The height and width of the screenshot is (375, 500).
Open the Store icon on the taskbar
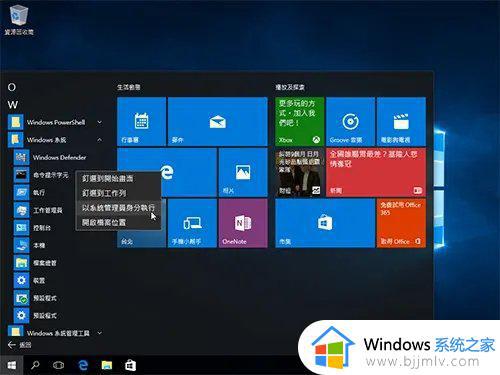130,365
